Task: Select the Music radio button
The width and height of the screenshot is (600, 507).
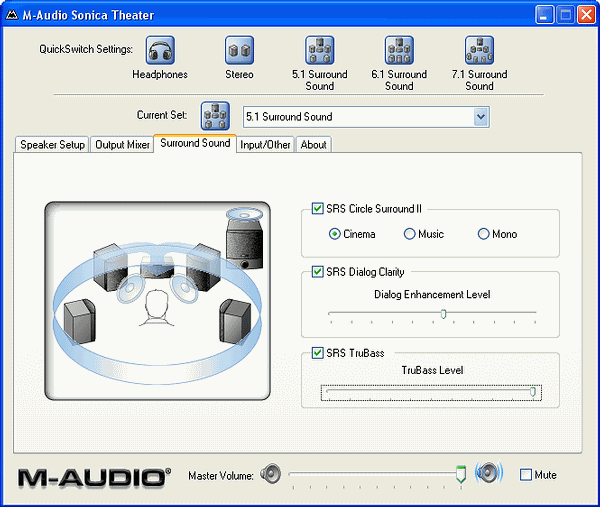Action: pyautogui.click(x=409, y=234)
